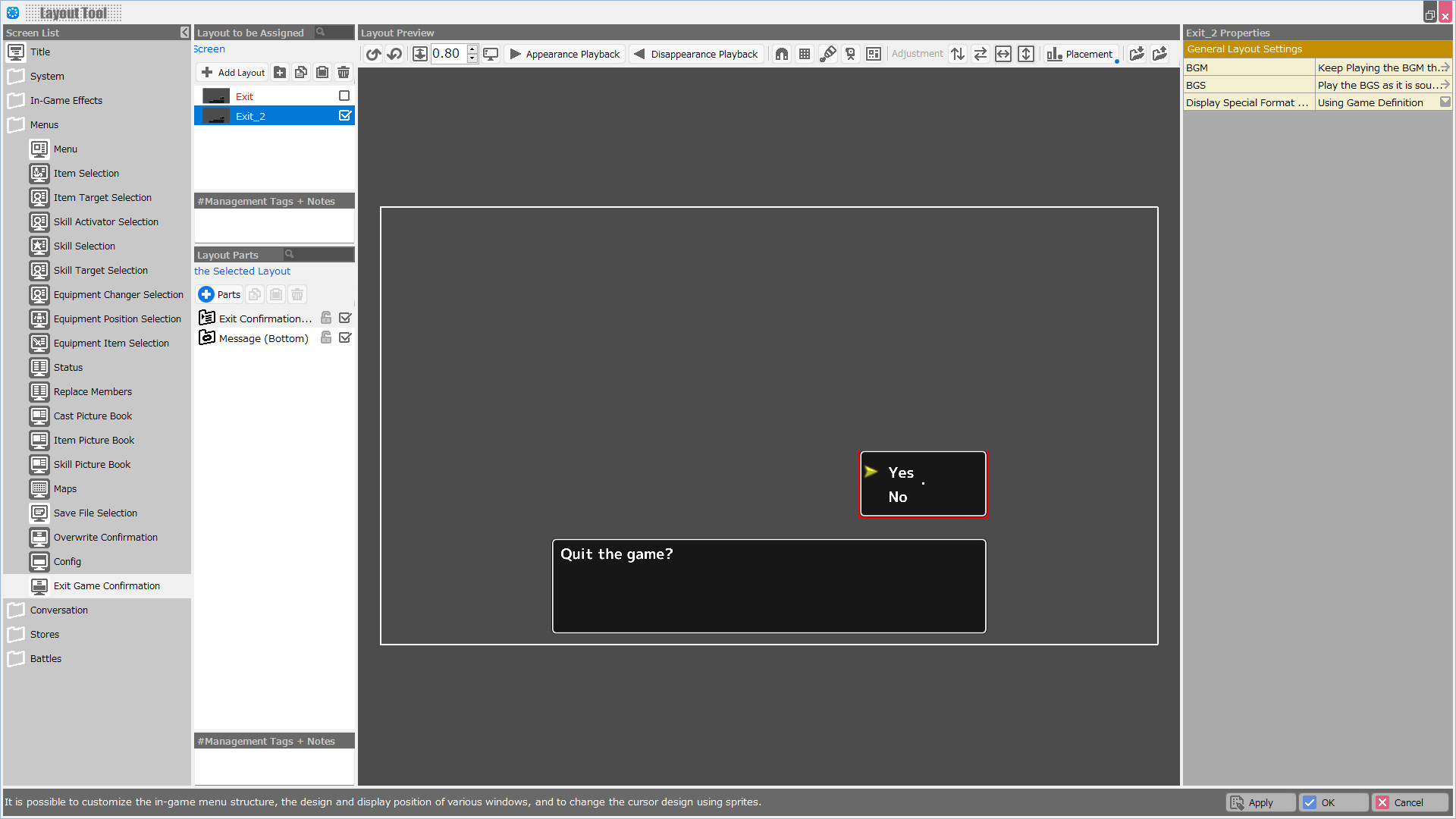Start Appearance Playback
The image size is (1456, 819).
[565, 54]
